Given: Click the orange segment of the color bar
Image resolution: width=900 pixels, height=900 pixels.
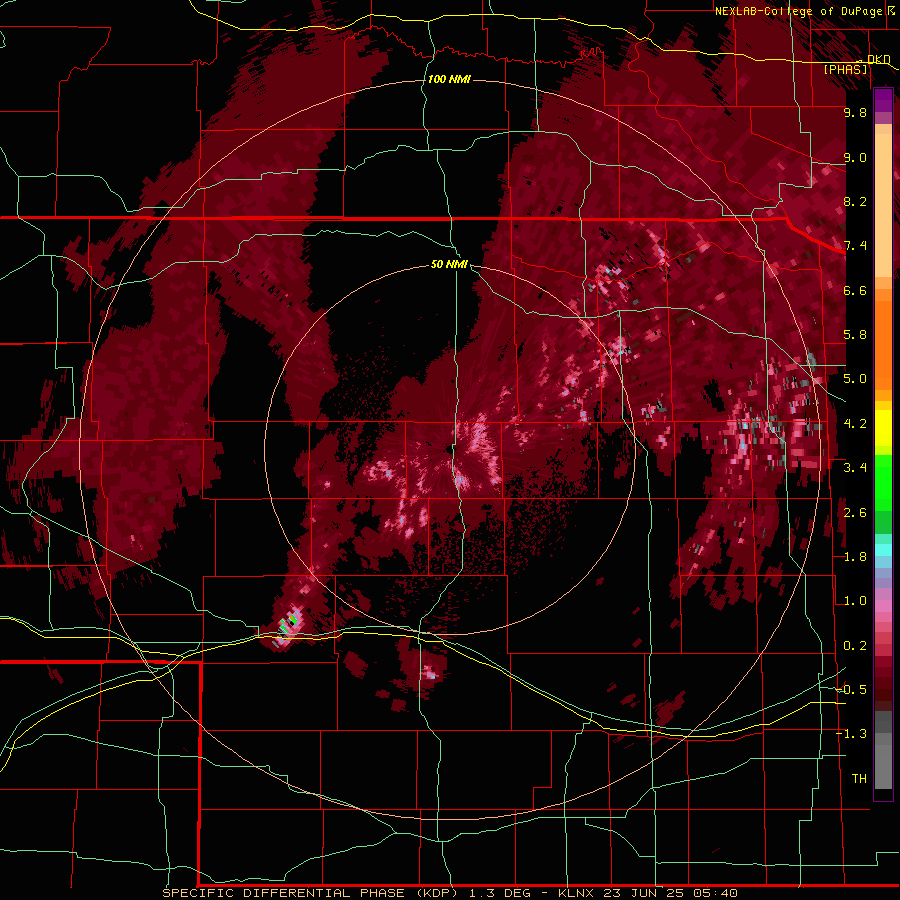Looking at the screenshot, I should click(x=883, y=339).
